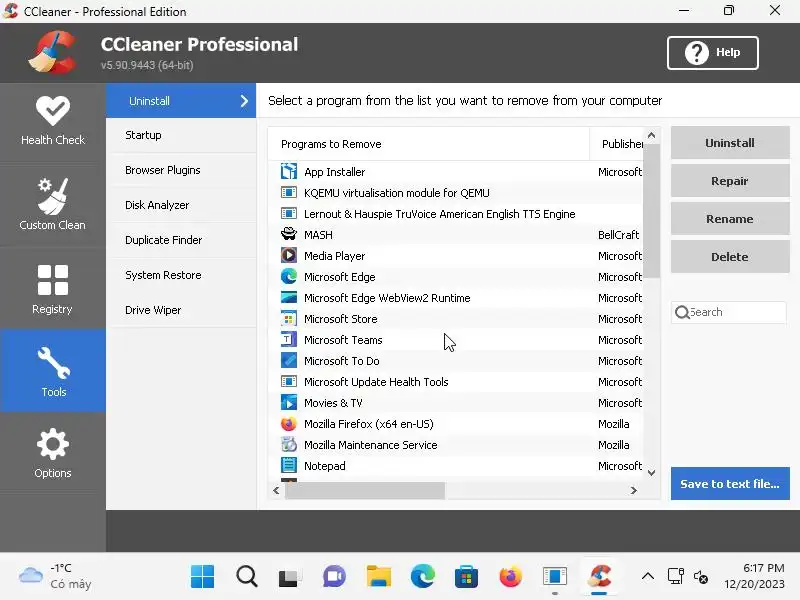Image resolution: width=800 pixels, height=600 pixels.
Task: Select the Uninstall tool tab
Action: point(181,101)
